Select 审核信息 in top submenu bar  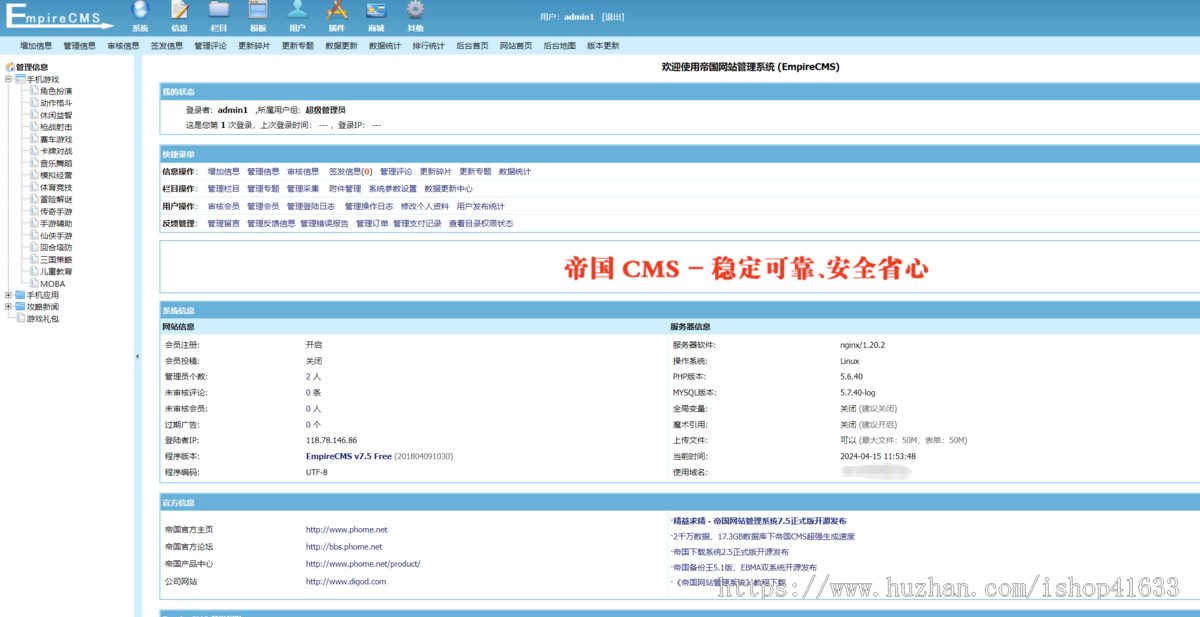pos(123,46)
